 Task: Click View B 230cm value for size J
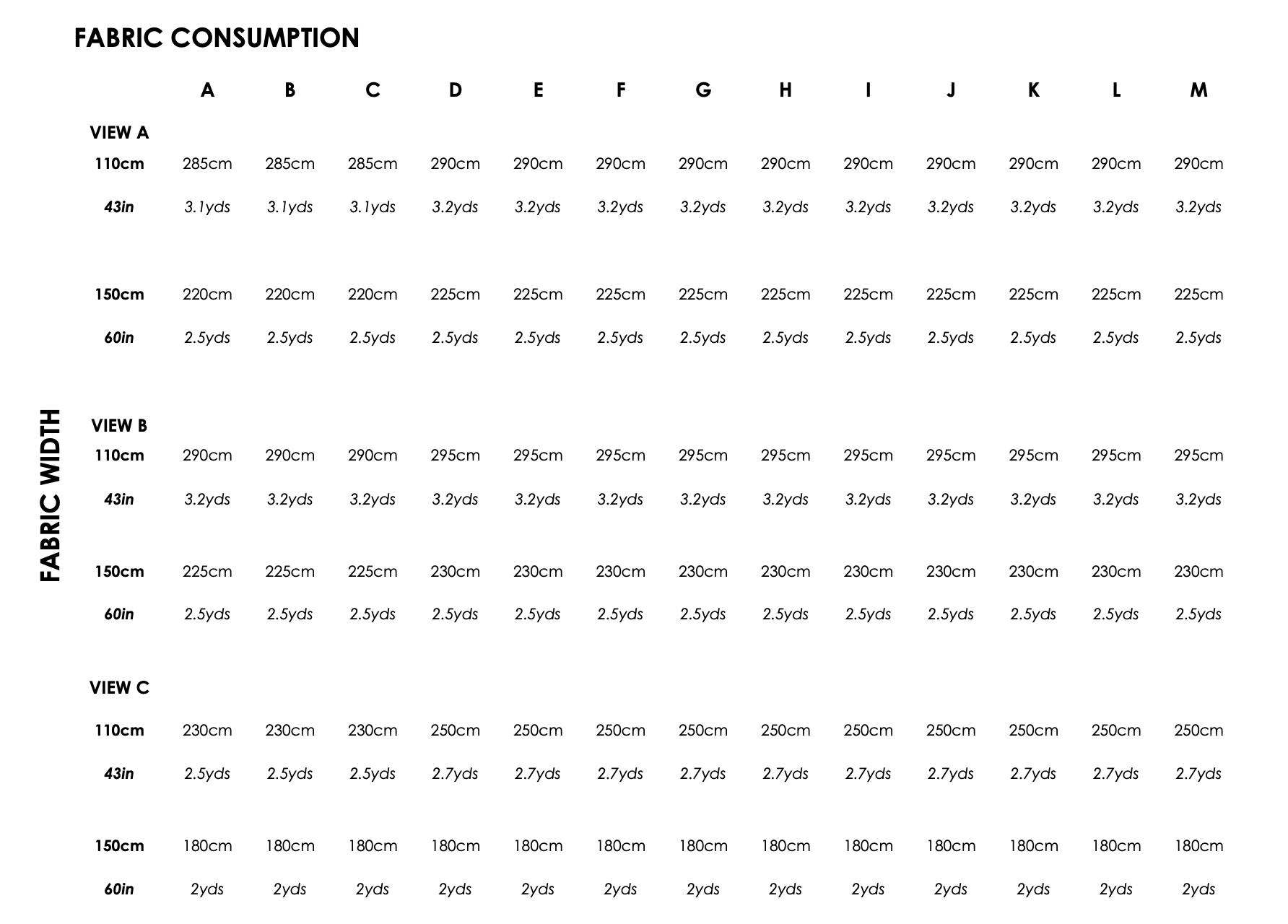[951, 572]
